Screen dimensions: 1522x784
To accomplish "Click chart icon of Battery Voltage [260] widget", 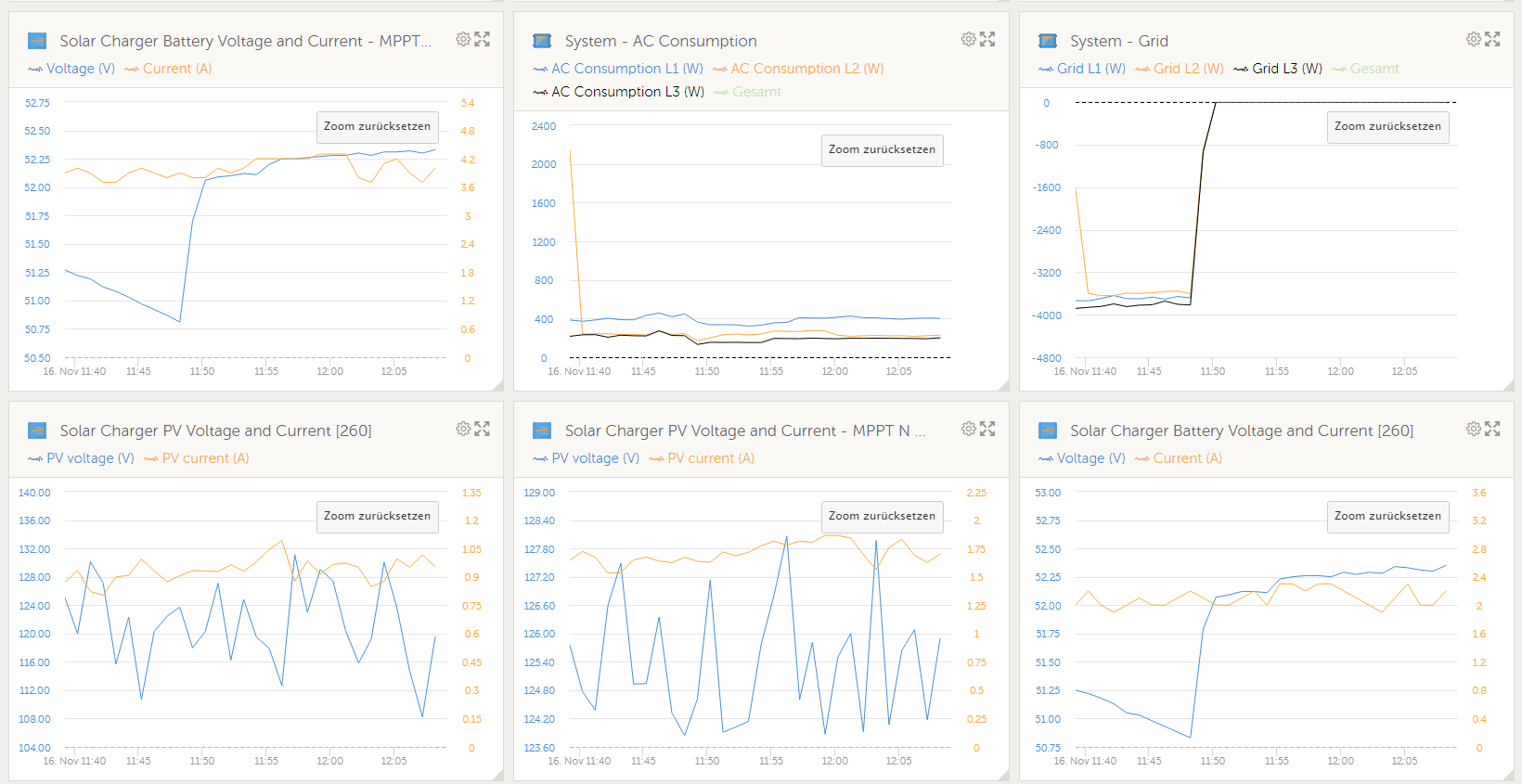I will [x=1048, y=431].
